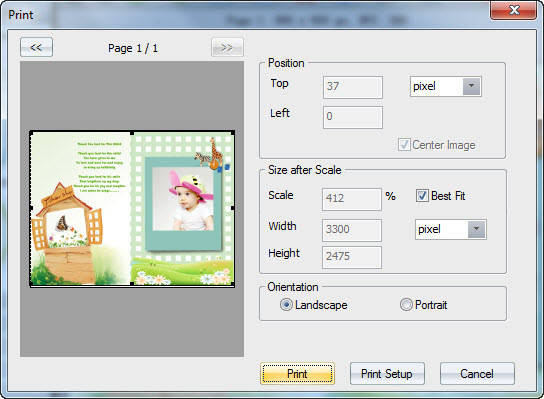Click the Height input field

(352, 257)
